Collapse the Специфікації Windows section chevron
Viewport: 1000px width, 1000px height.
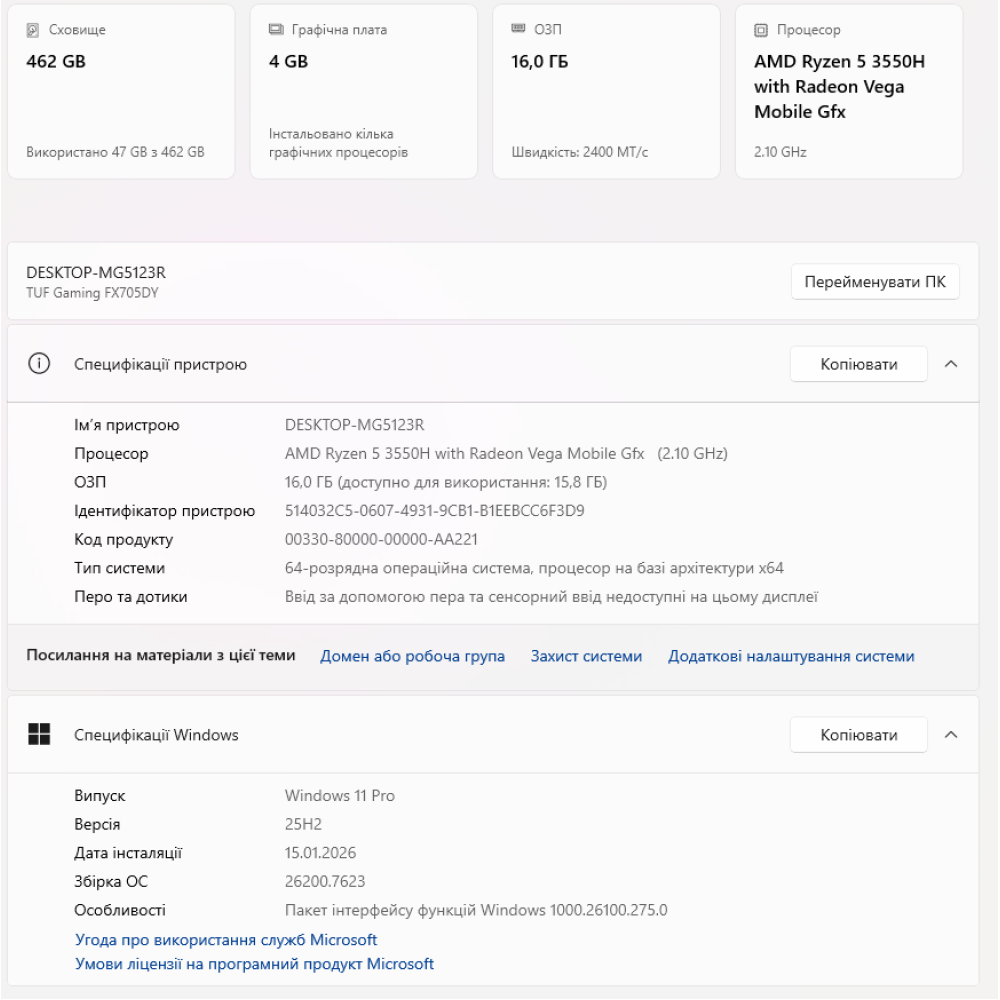pyautogui.click(x=951, y=735)
